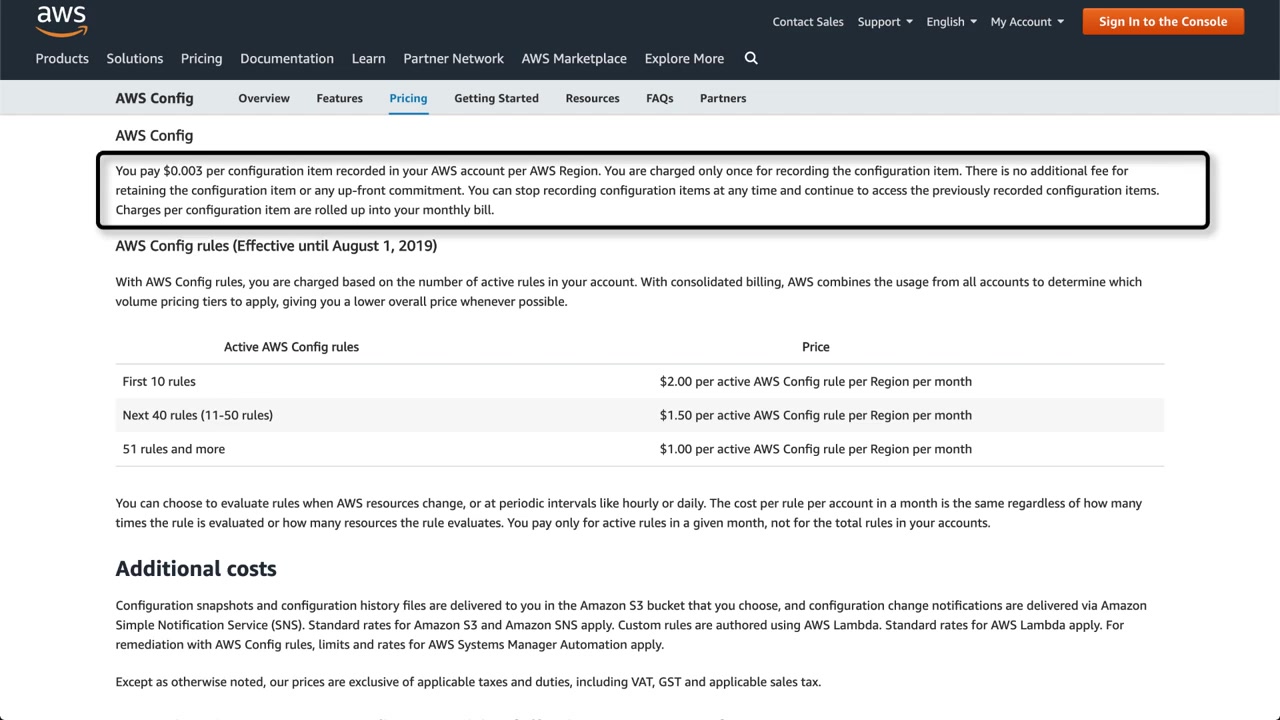The height and width of the screenshot is (720, 1280).
Task: Open the Contact Sales link
Action: click(x=808, y=21)
